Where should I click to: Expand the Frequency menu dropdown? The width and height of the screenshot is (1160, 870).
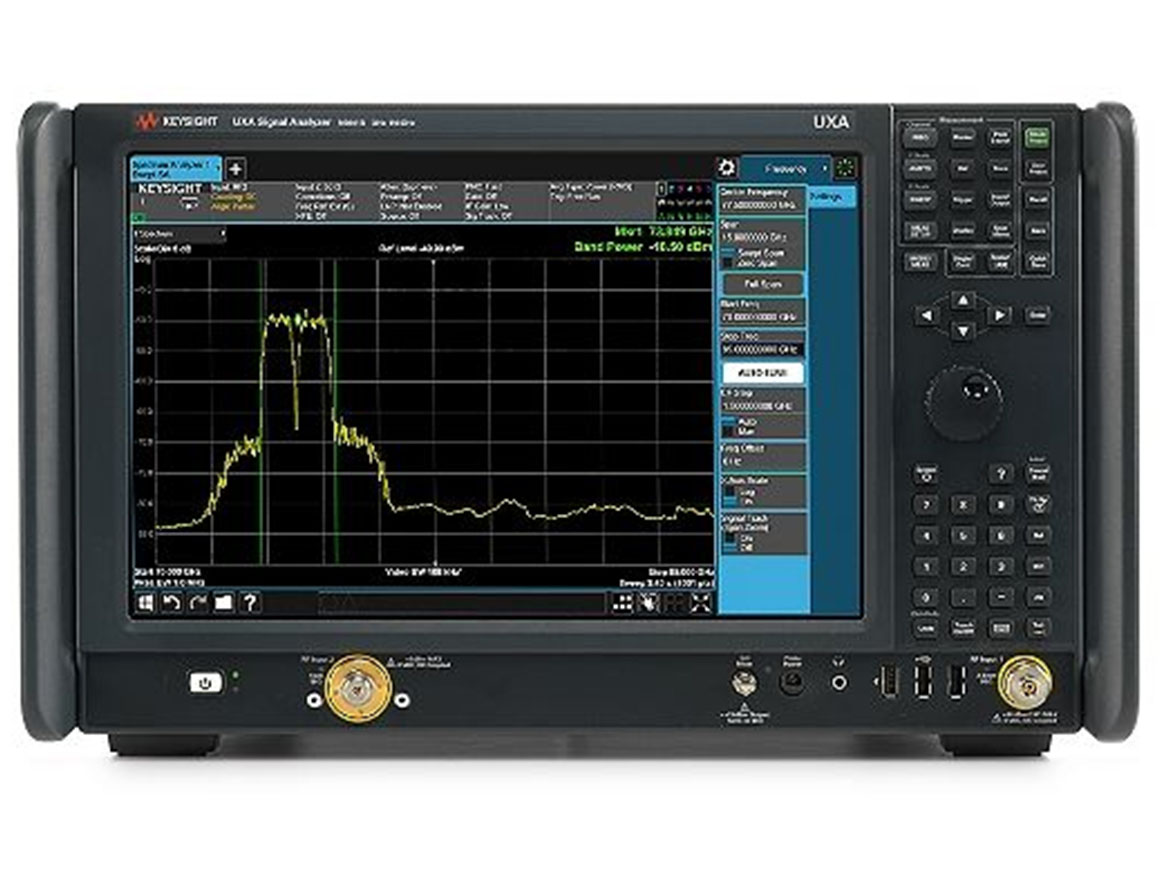(x=786, y=169)
